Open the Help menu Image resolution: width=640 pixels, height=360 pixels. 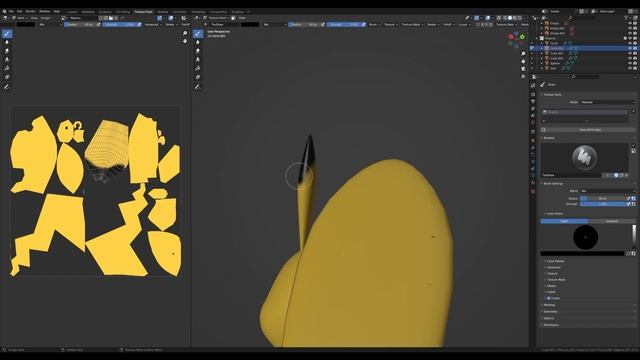[x=57, y=11]
